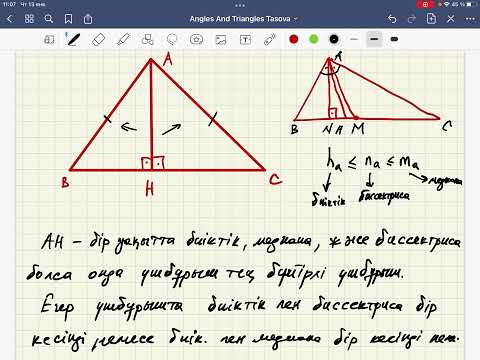This screenshot has height=360, width=480.
Task: Open the search magnifier
Action: click(49, 19)
